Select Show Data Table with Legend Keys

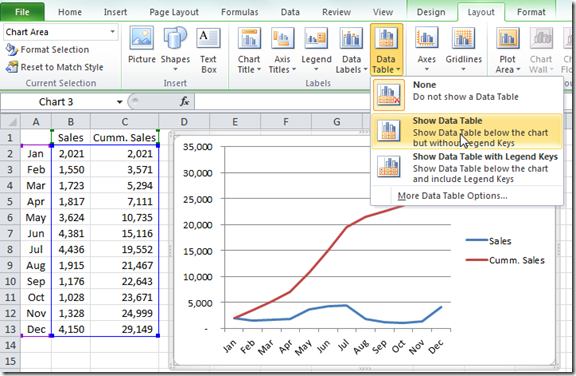(x=467, y=167)
